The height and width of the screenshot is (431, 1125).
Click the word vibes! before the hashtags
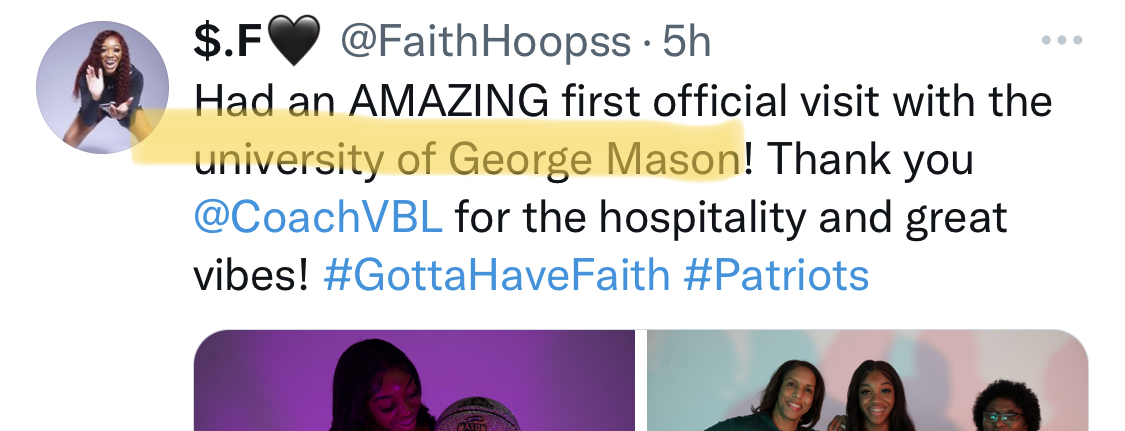249,274
